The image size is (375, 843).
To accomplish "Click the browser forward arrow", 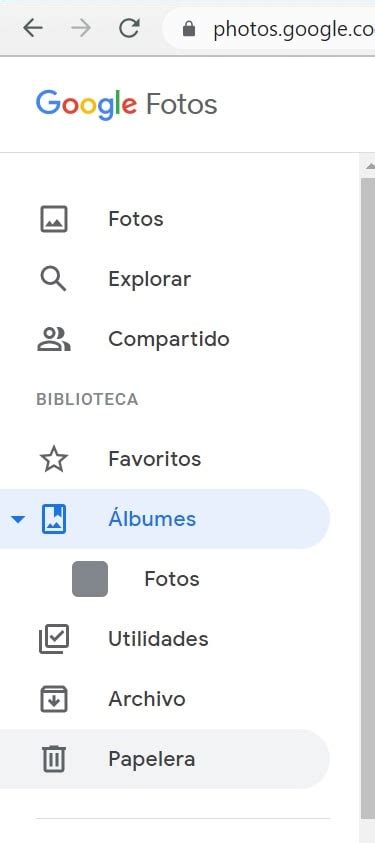I will pyautogui.click(x=81, y=28).
